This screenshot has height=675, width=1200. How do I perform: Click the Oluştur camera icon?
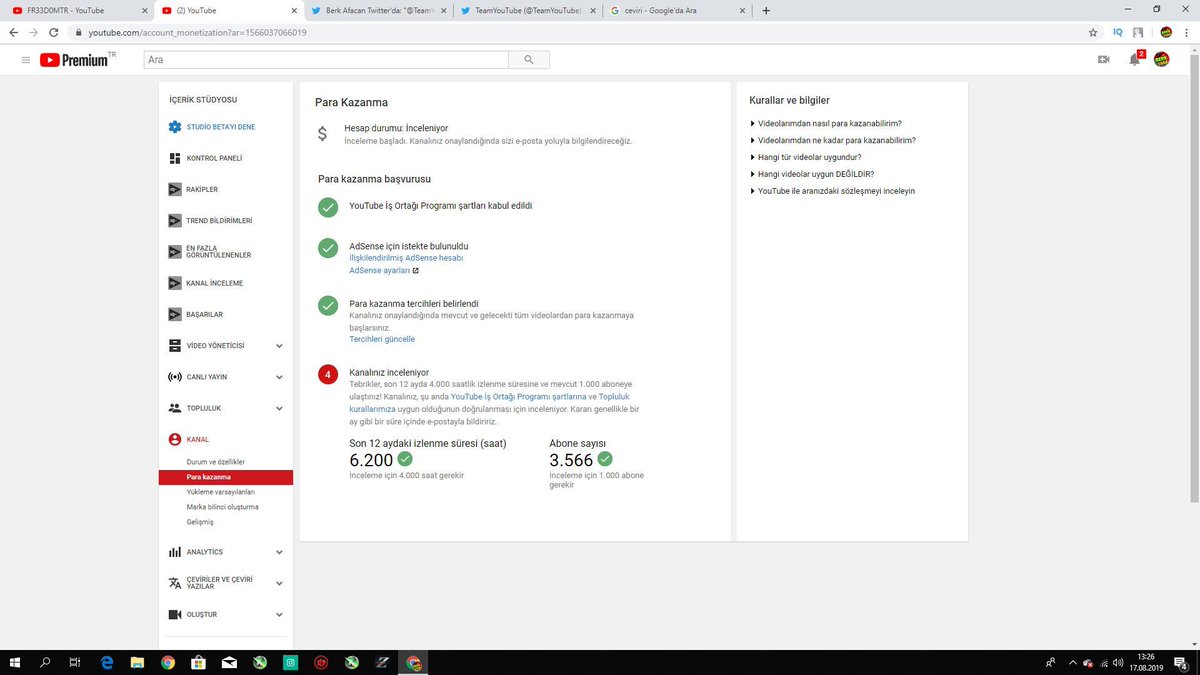[175, 614]
